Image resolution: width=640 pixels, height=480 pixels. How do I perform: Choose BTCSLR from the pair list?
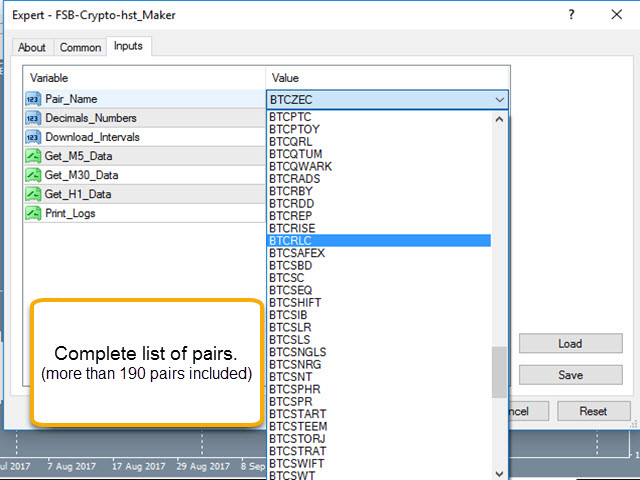[379, 327]
